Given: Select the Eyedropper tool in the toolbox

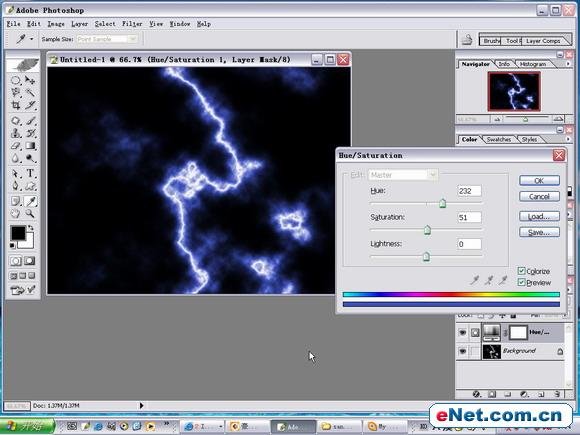Looking at the screenshot, I should pyautogui.click(x=30, y=201).
